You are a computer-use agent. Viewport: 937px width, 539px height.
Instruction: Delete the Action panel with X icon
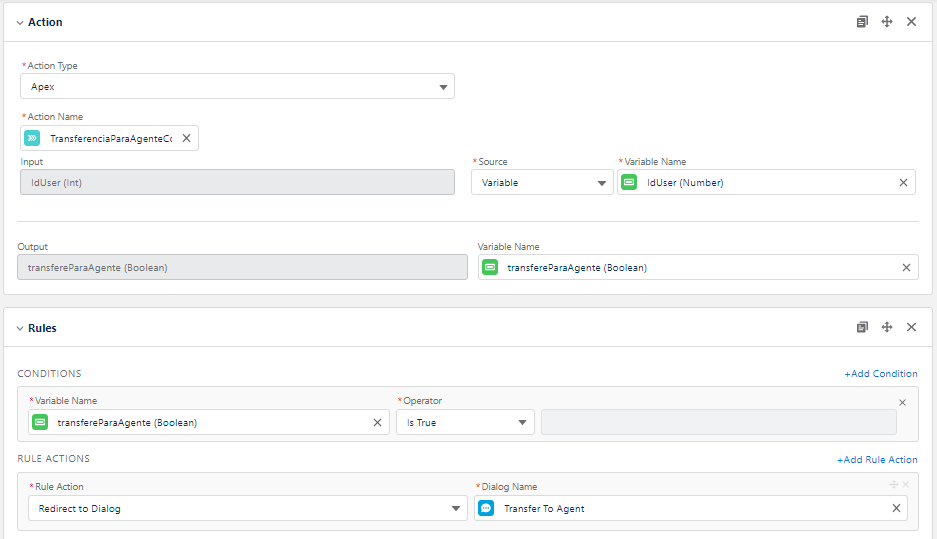(x=911, y=22)
